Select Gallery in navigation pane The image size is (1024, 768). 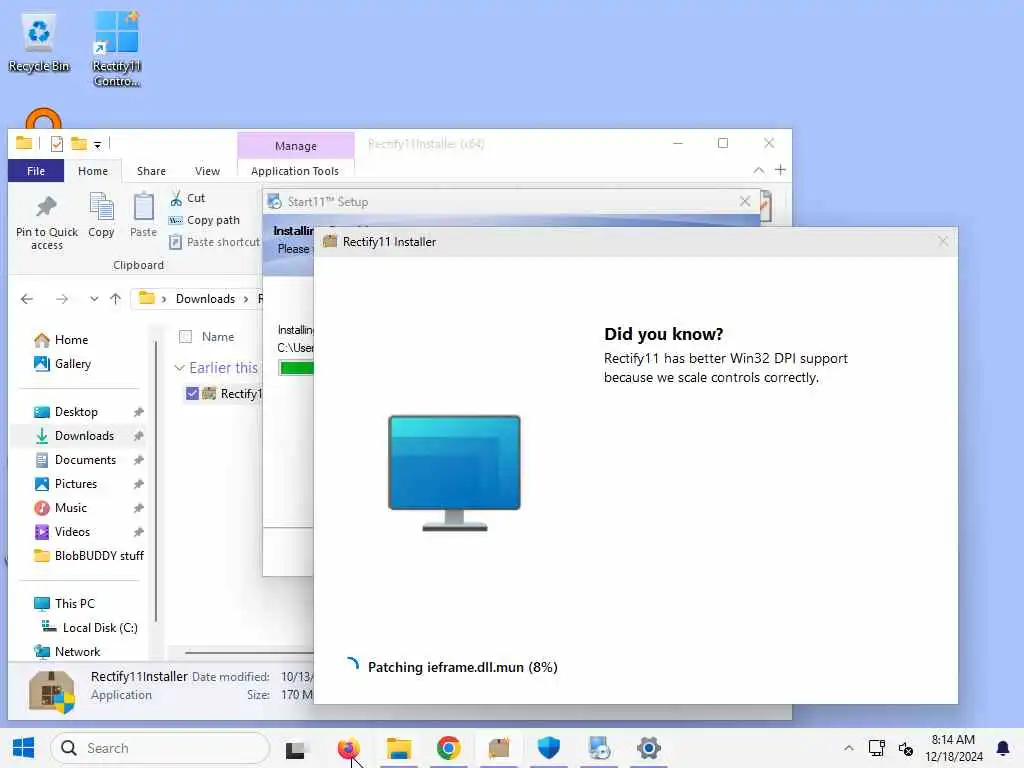pyautogui.click(x=63, y=364)
